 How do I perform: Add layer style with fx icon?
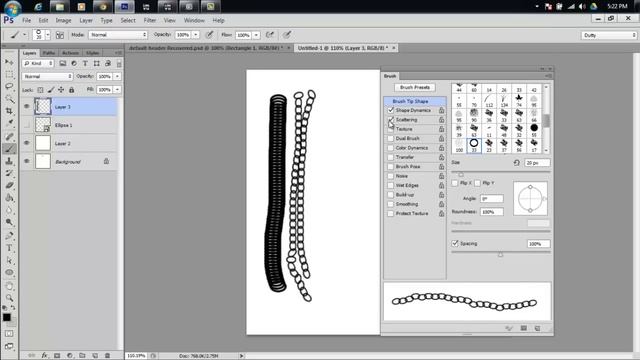coord(44,356)
